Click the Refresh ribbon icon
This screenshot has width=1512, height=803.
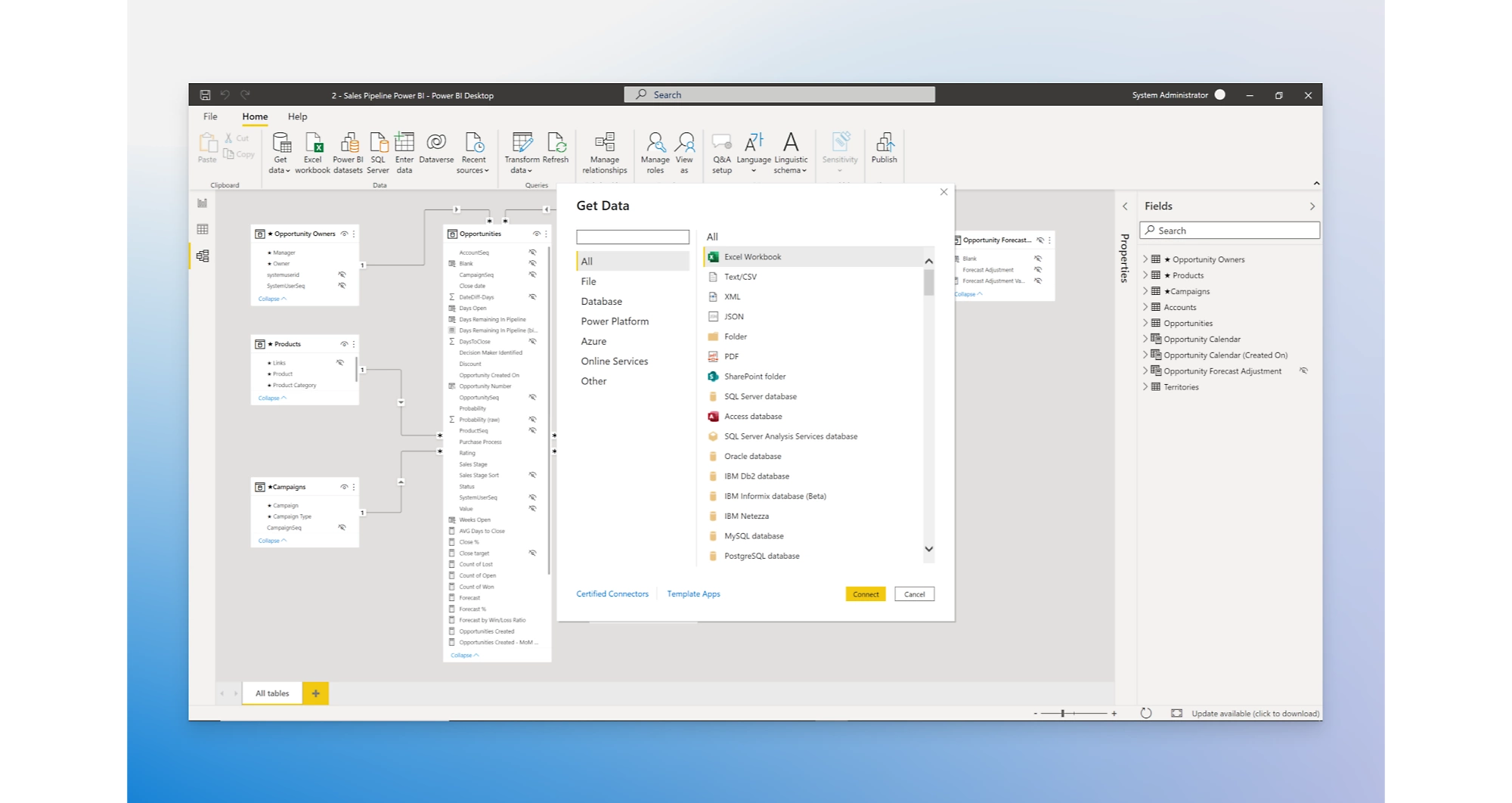coord(556,148)
